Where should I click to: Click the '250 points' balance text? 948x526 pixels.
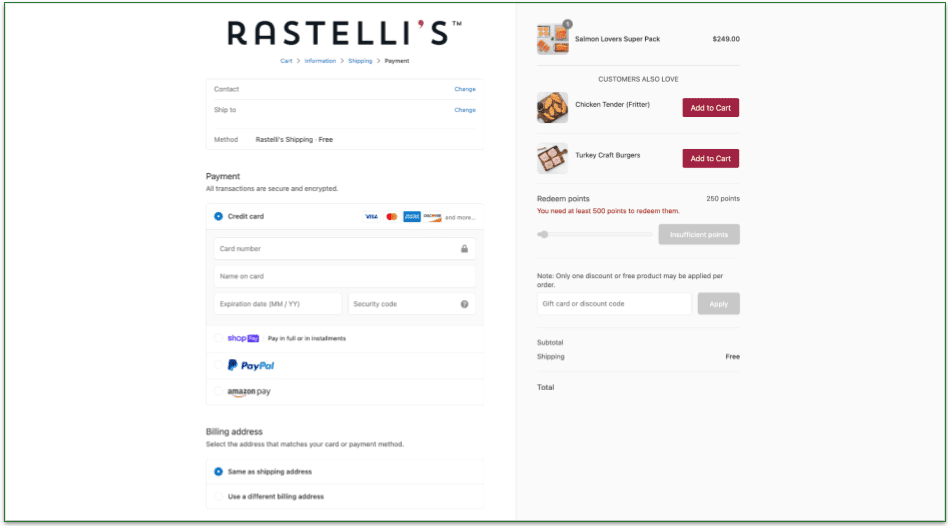tap(722, 198)
